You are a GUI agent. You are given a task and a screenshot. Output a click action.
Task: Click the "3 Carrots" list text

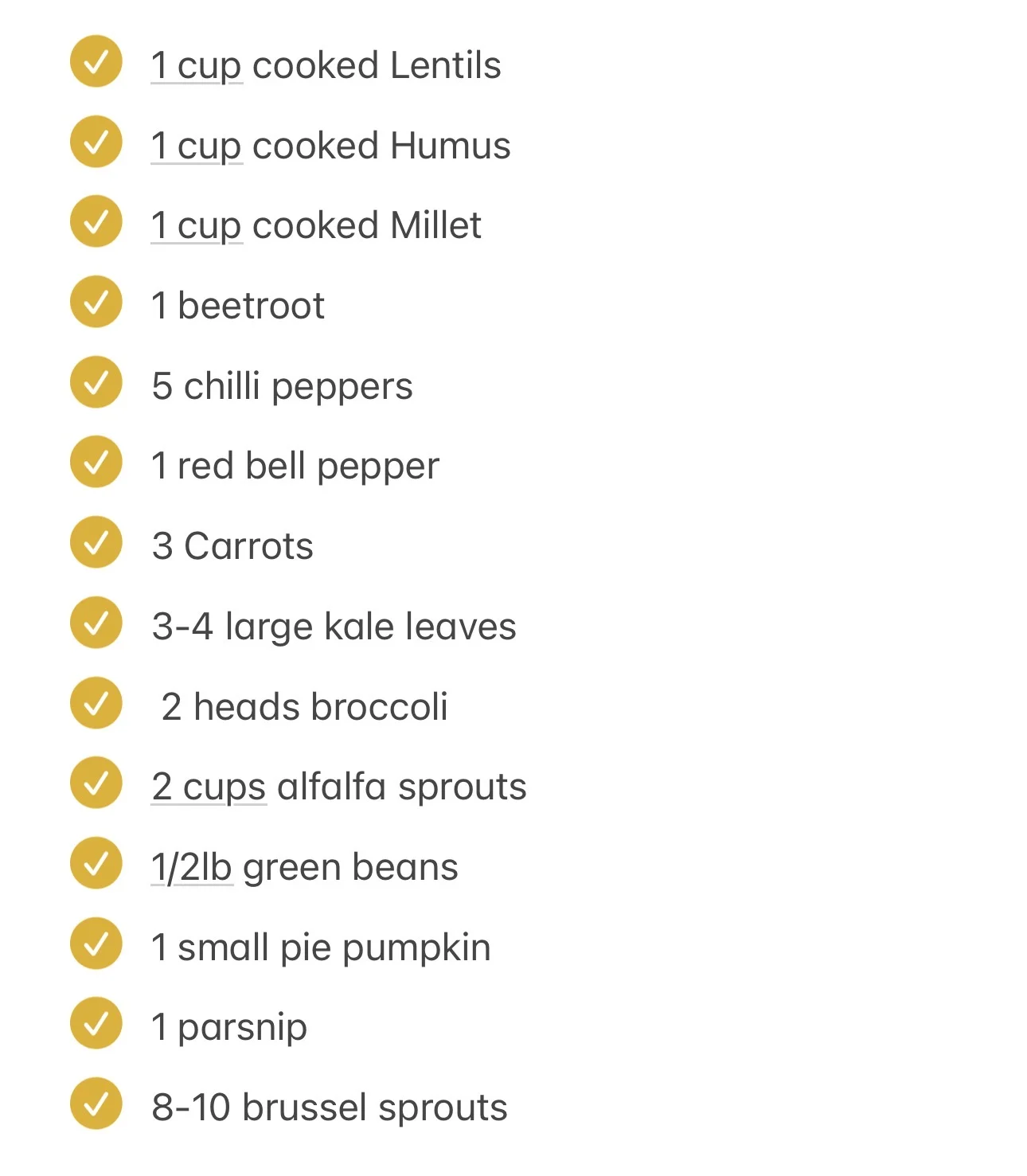point(232,547)
